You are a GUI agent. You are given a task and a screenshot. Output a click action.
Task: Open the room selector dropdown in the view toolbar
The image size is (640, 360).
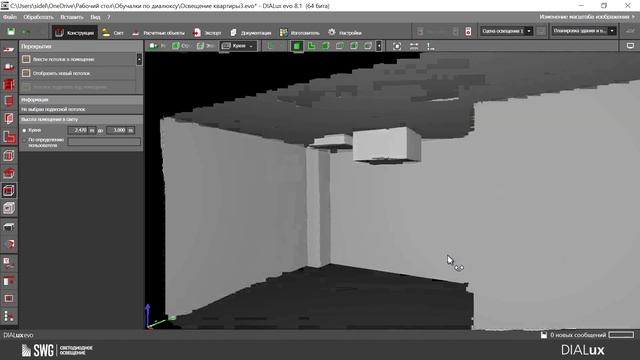238,46
